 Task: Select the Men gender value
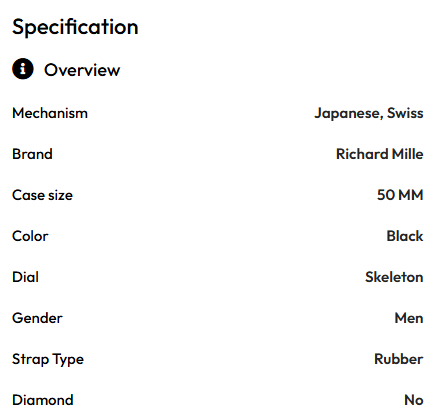tap(409, 318)
